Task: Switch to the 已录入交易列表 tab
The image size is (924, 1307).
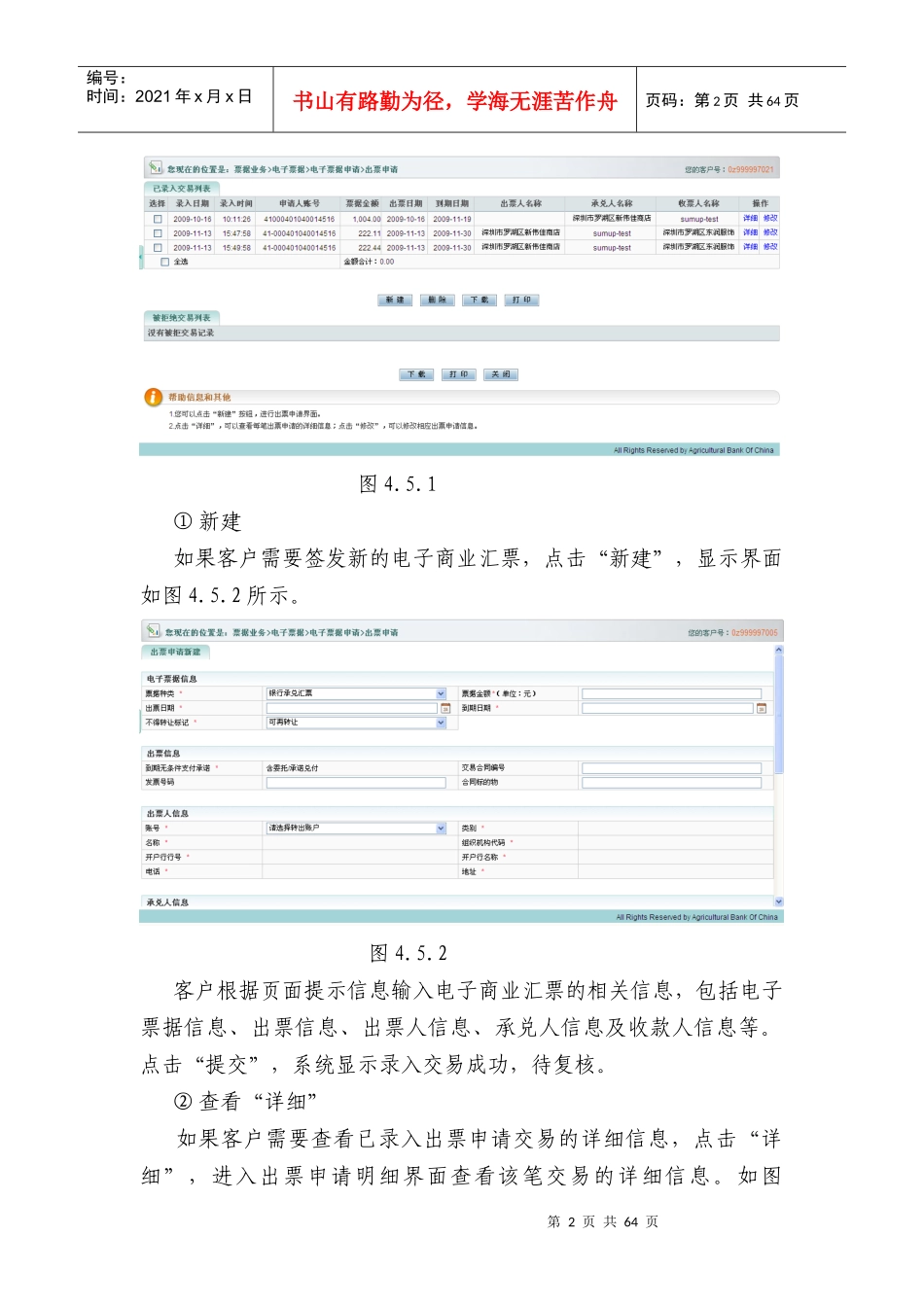Action: coord(181,188)
